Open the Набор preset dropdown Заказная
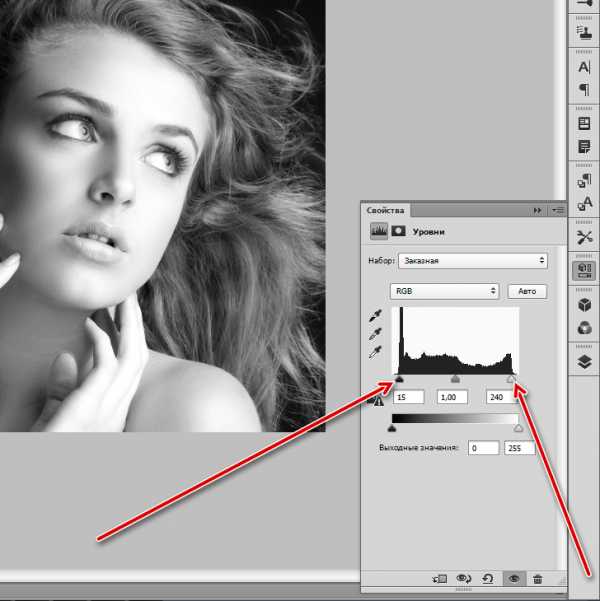 [x=473, y=261]
